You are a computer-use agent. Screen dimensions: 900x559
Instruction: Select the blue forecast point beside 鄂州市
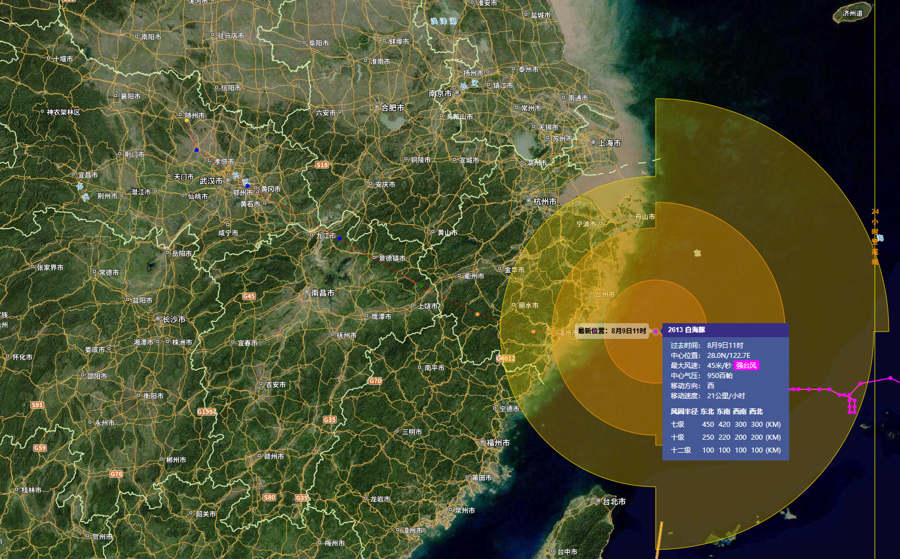click(247, 185)
